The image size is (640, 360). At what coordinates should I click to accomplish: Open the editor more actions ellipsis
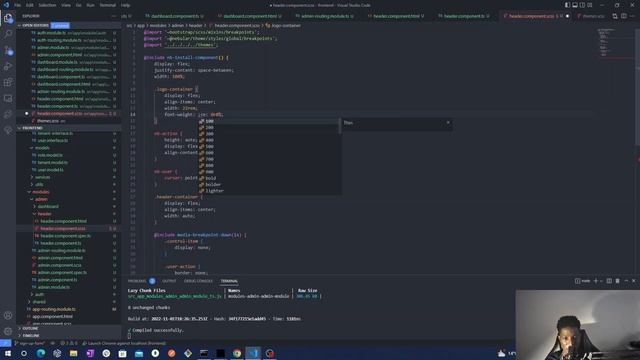pyautogui.click(x=632, y=16)
